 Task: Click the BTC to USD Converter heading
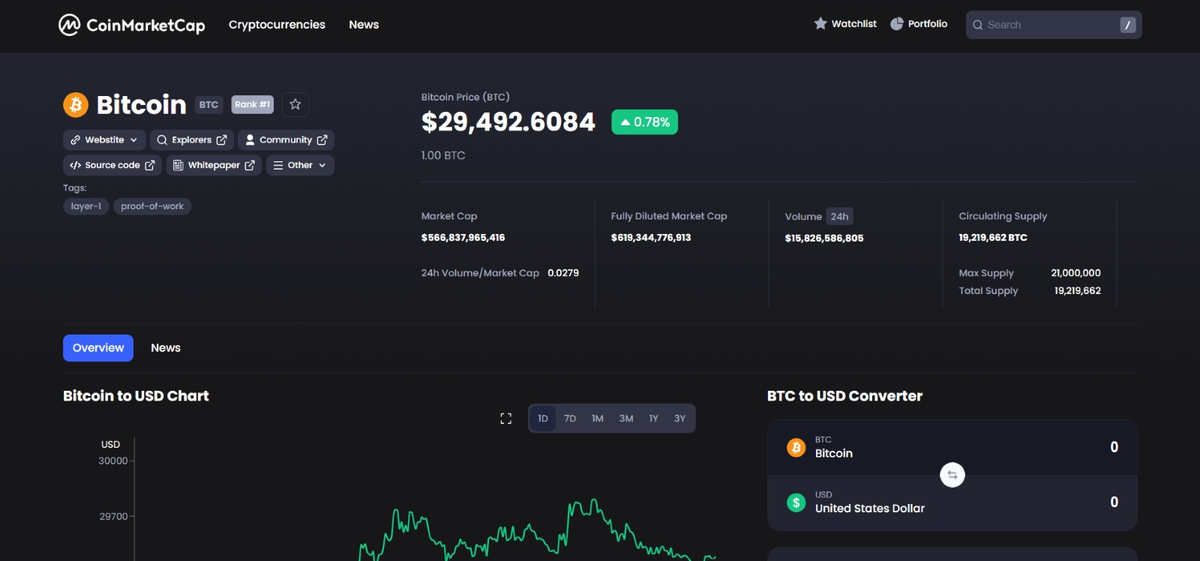[x=845, y=396]
